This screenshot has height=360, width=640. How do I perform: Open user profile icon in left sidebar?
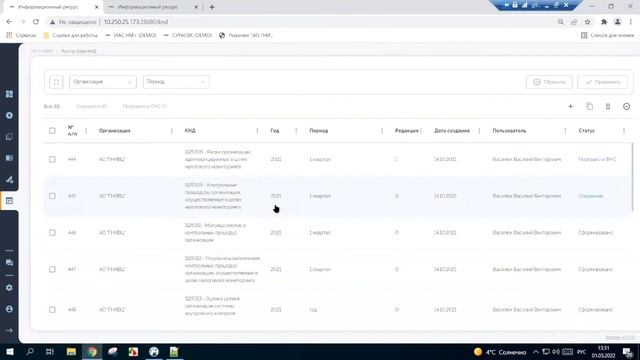pyautogui.click(x=9, y=309)
